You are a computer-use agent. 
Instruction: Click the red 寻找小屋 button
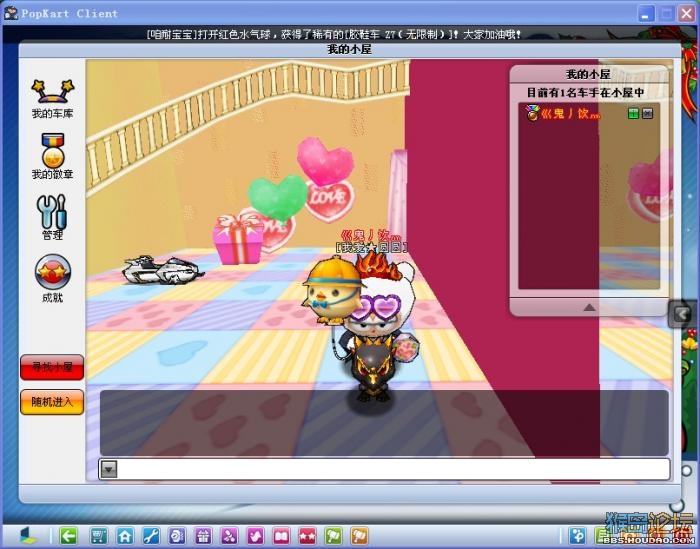[x=52, y=367]
